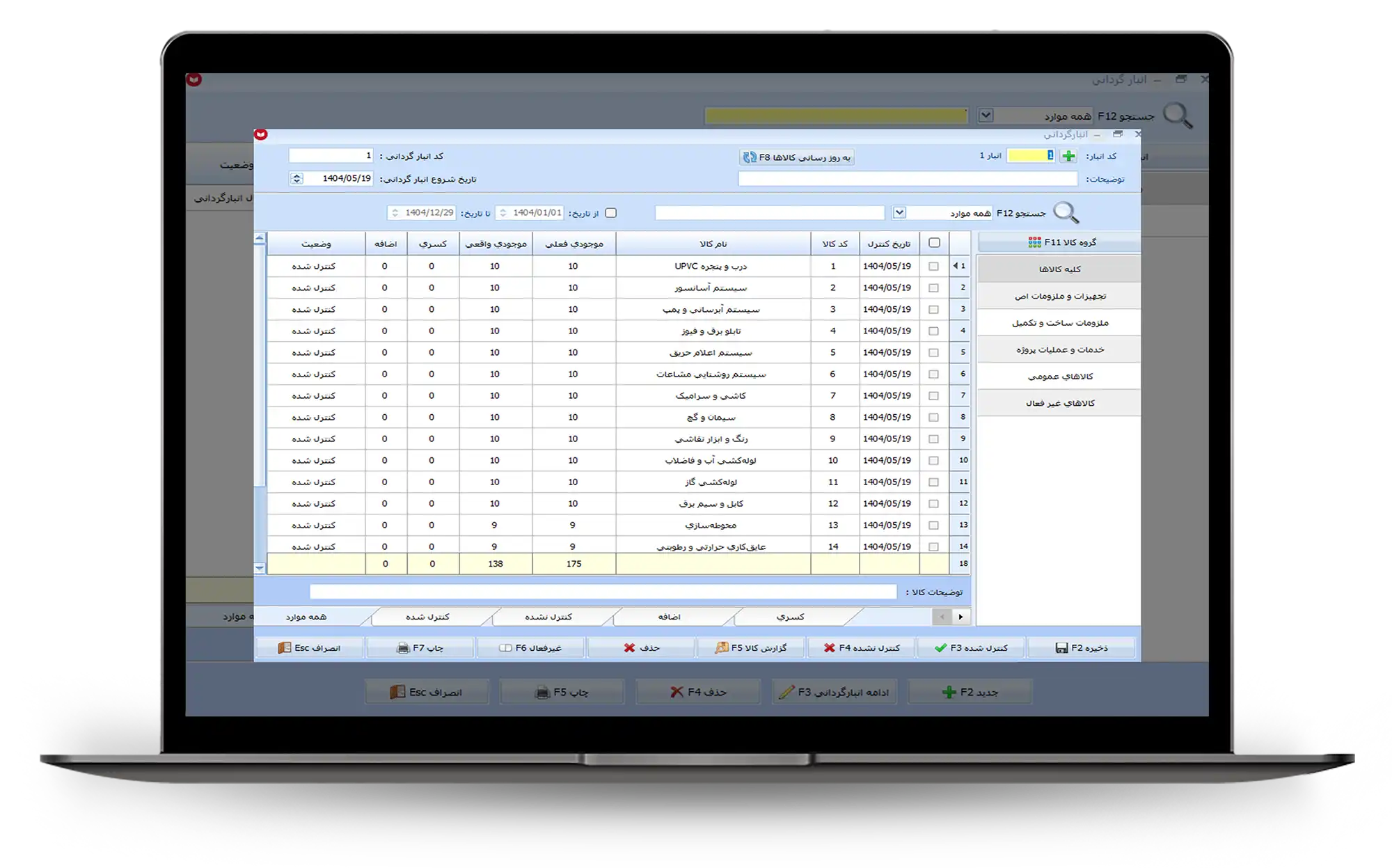
Task: Select the کنترل نشده tab
Action: [x=548, y=617]
